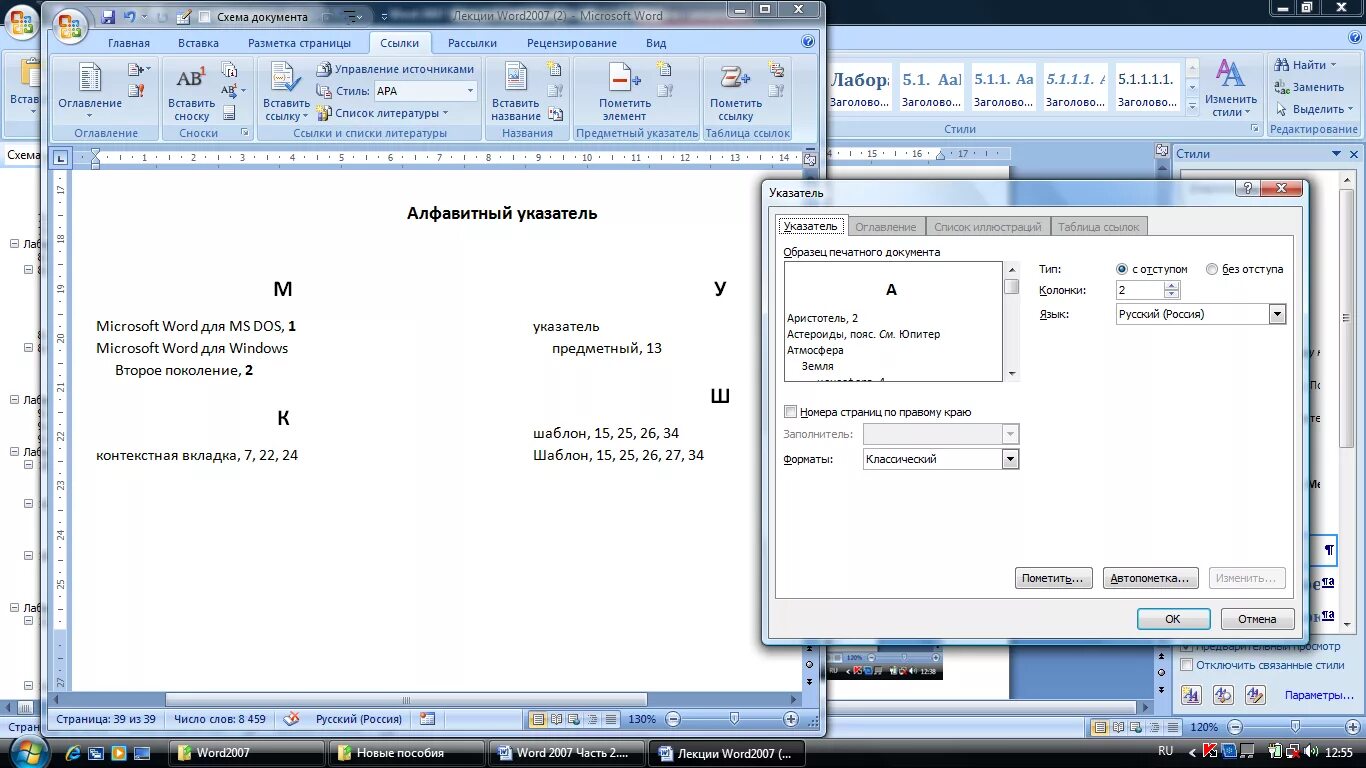The image size is (1366, 768).
Task: Open the 'Форматы' dropdown showing 'Классический'
Action: [1010, 459]
